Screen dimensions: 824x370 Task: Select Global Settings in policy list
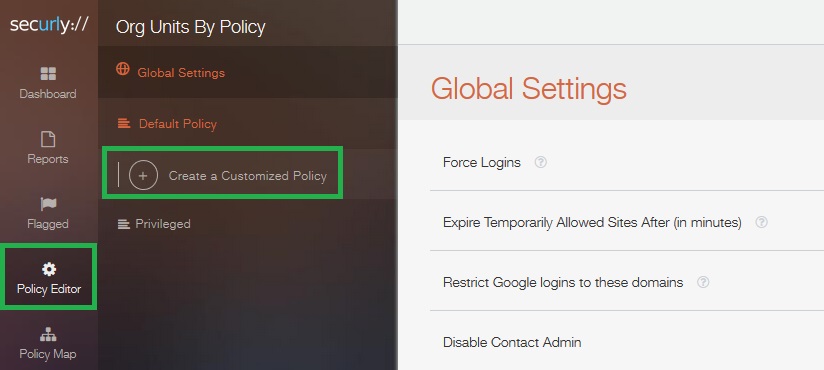pyautogui.click(x=181, y=73)
